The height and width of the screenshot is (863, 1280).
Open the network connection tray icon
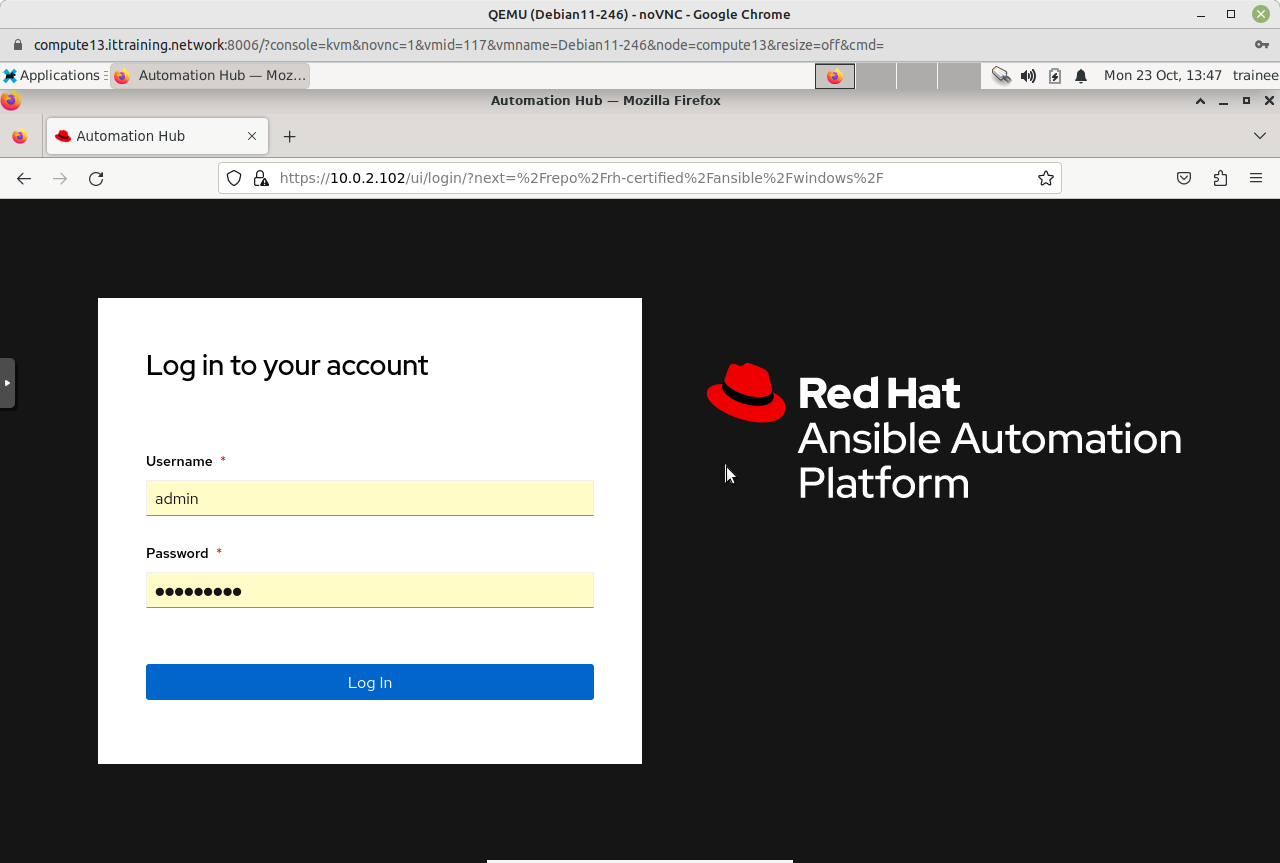(1001, 75)
